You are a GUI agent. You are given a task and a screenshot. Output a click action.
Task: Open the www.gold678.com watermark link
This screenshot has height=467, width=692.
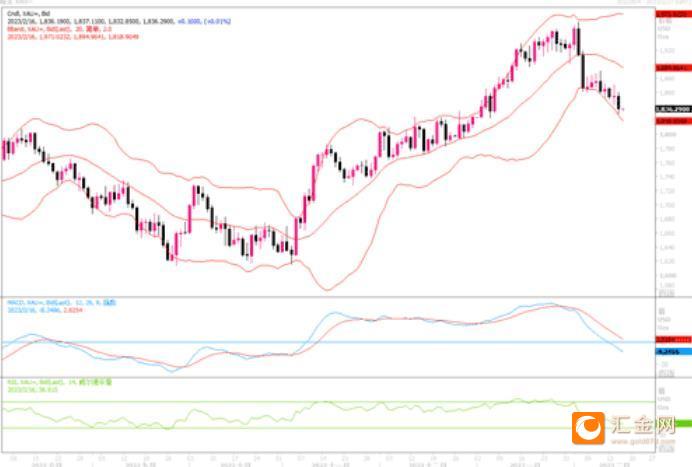pos(643,441)
